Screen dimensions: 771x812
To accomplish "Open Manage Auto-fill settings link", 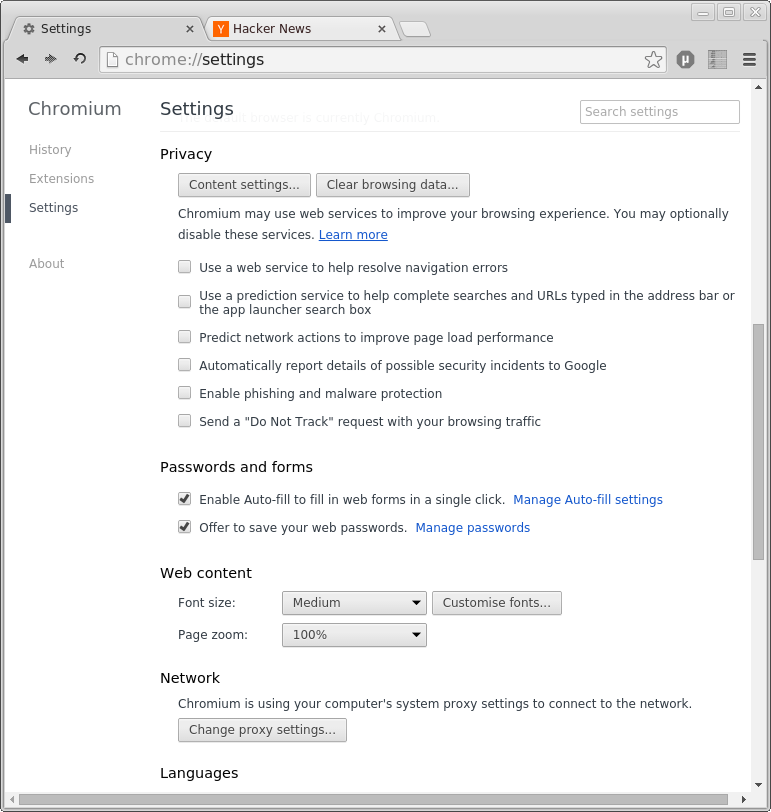I will (x=588, y=500).
